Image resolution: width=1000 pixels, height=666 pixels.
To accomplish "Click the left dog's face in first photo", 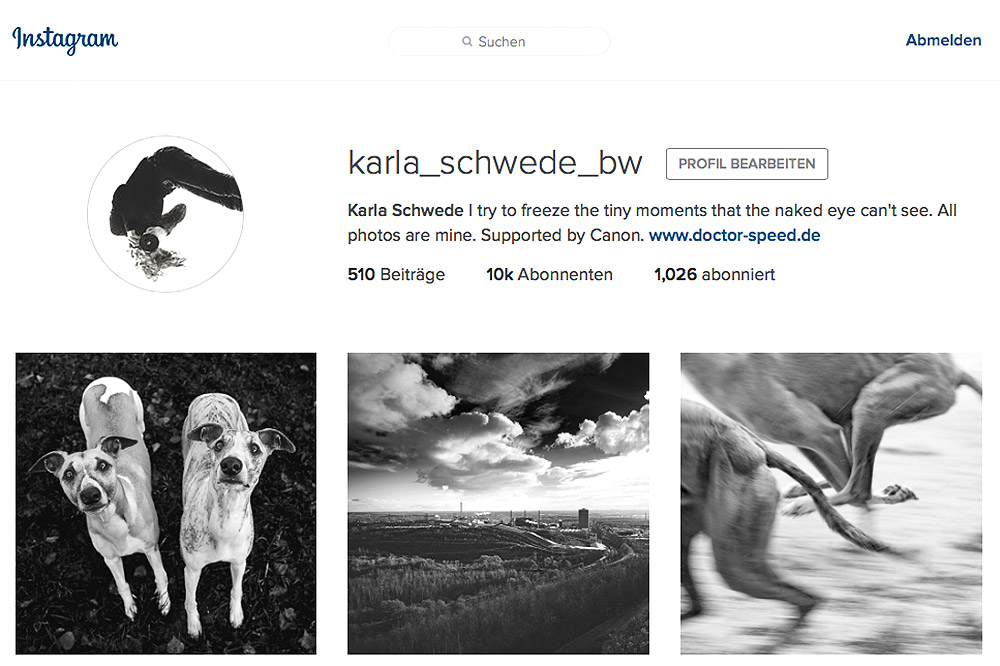I will coord(86,477).
